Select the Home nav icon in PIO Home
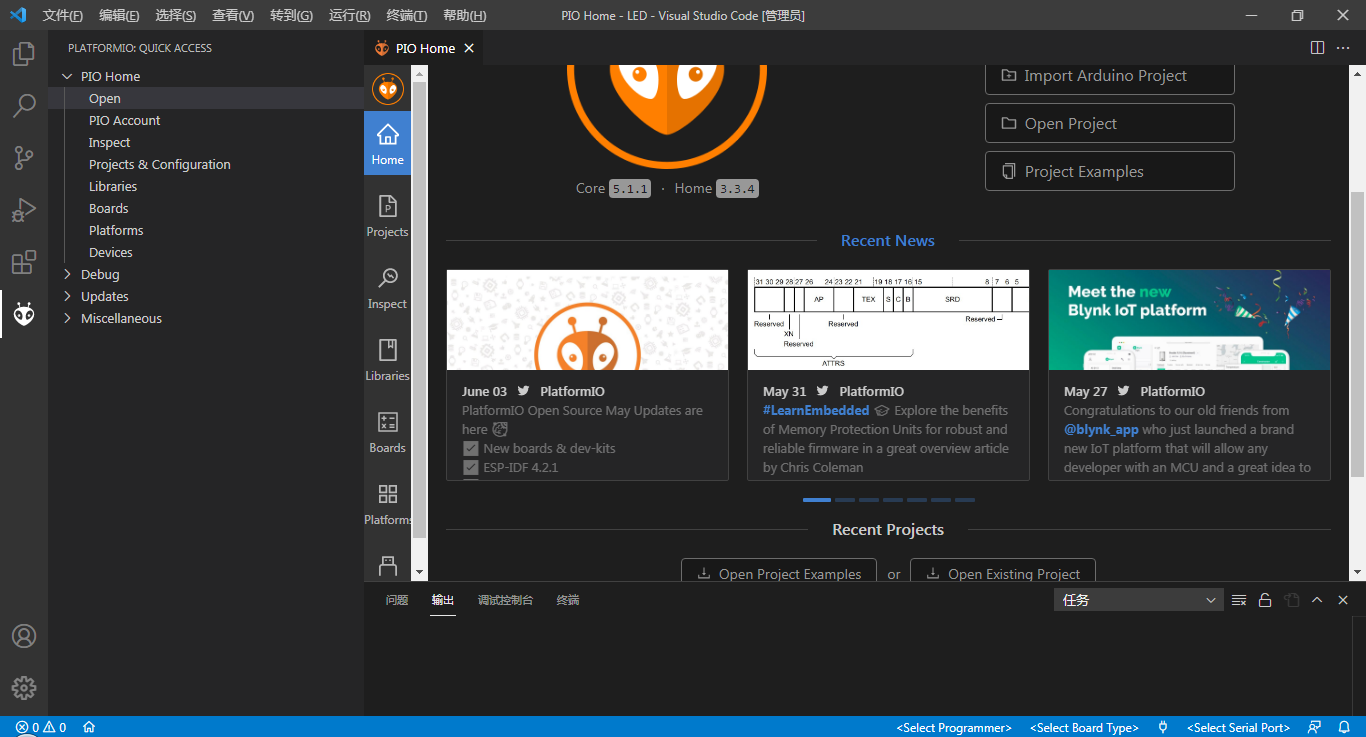This screenshot has width=1366, height=737. click(388, 143)
